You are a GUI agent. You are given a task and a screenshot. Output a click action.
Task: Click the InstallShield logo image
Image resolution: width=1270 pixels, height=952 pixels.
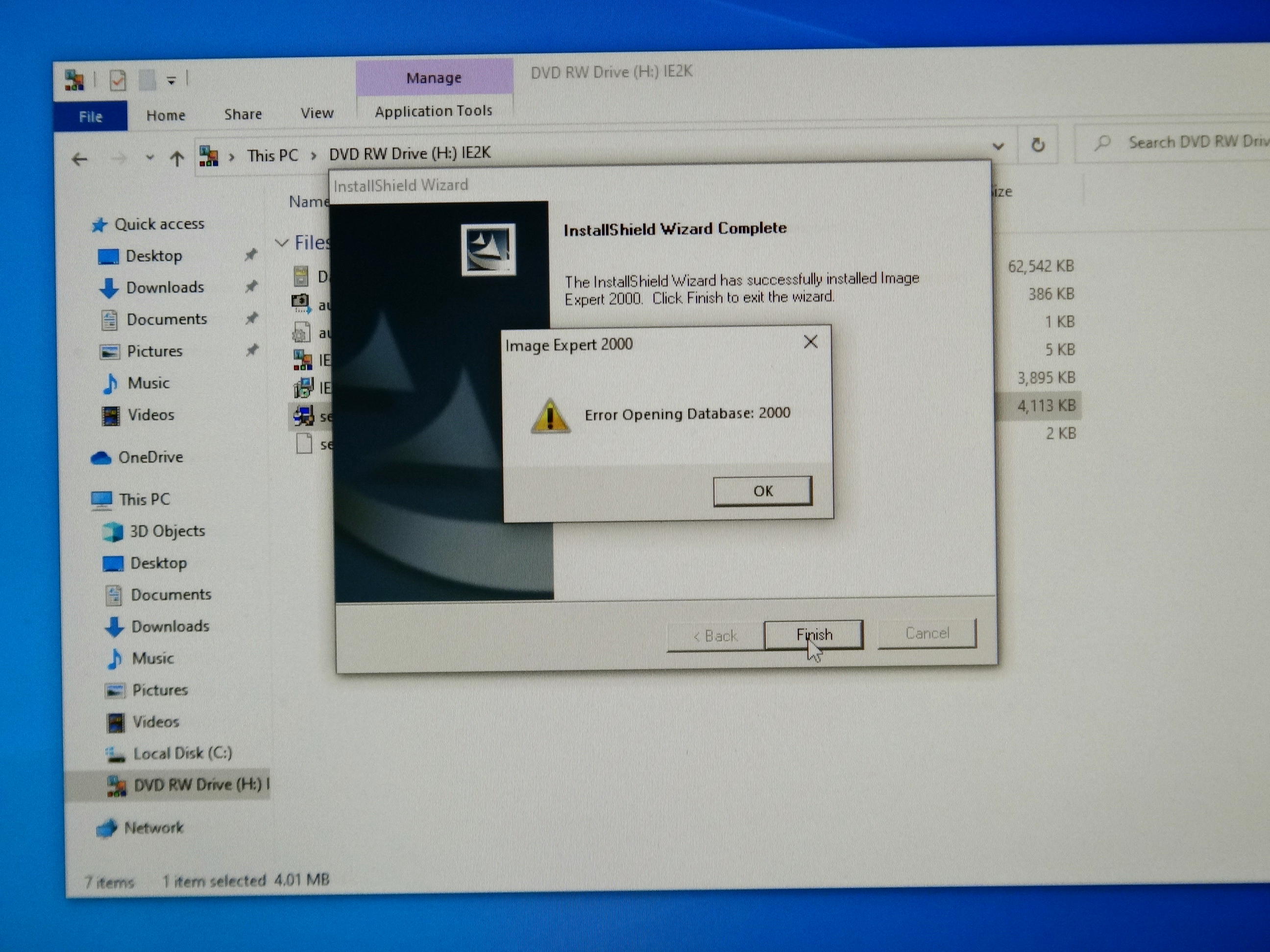tap(488, 250)
